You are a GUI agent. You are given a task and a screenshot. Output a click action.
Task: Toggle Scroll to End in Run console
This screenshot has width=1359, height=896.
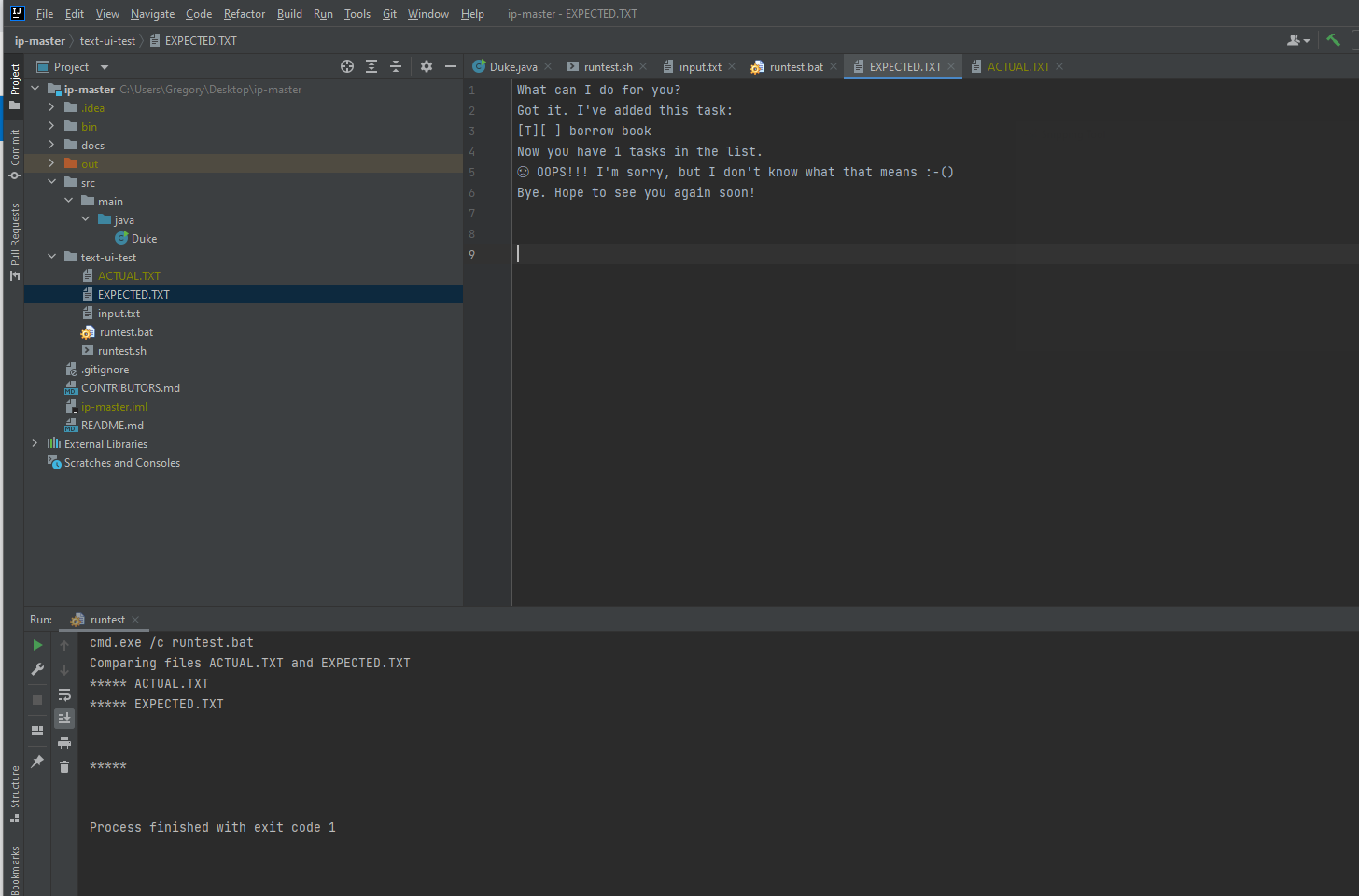pos(64,718)
